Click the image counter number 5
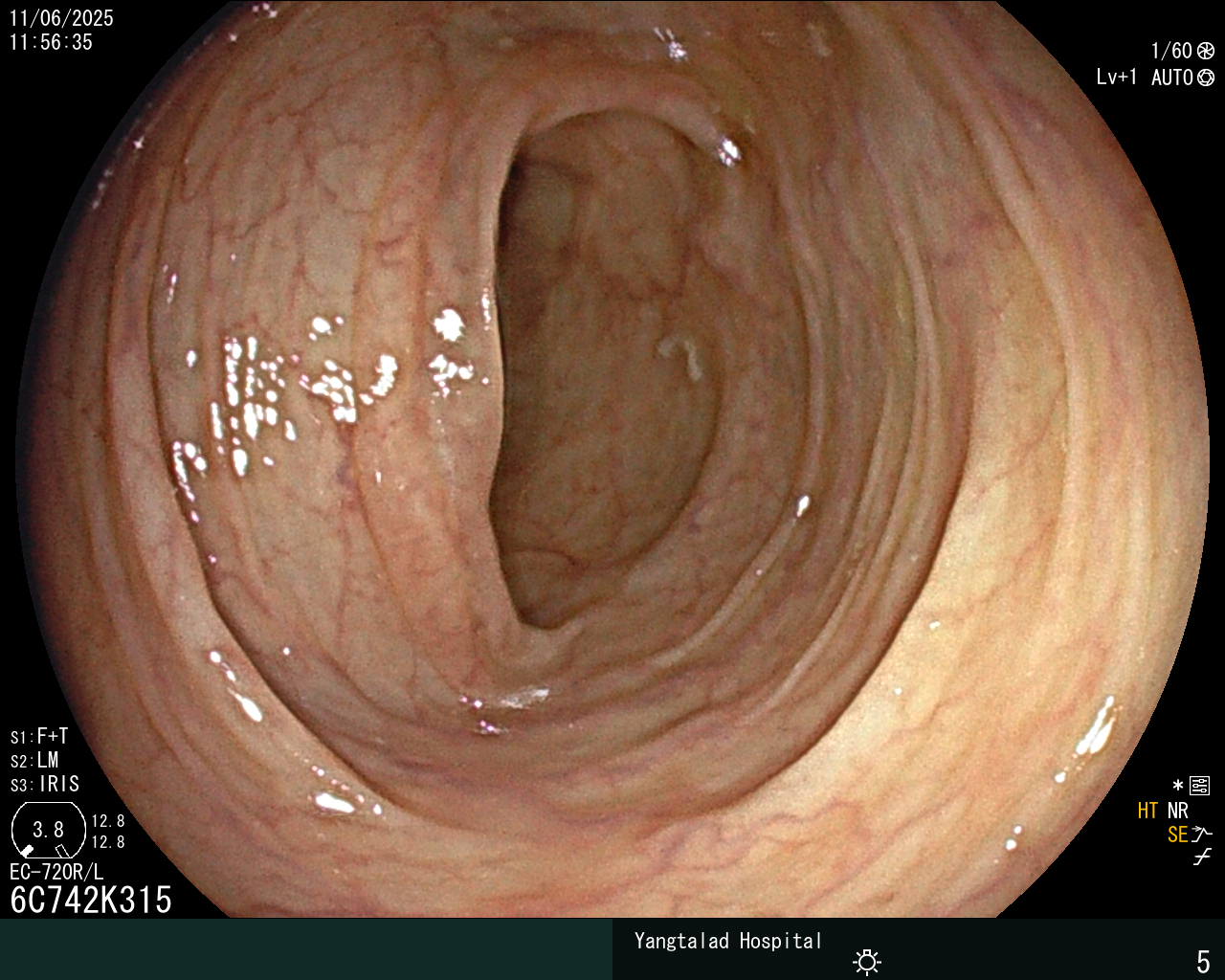 click(x=1203, y=961)
